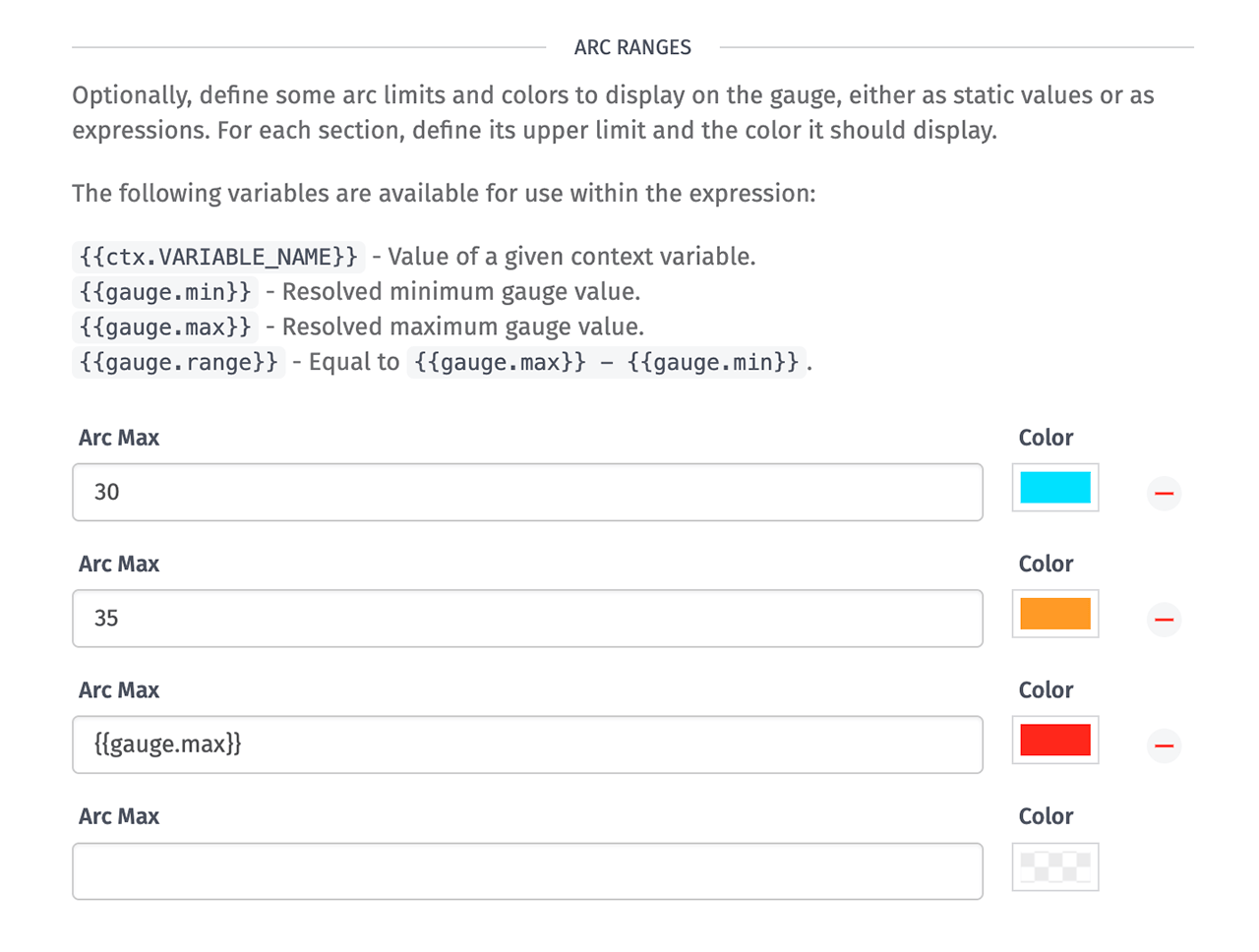The image size is (1259, 952).
Task: Click the {{gauge.max}} snippet beside 'Resolved maximum'
Action: point(165,327)
